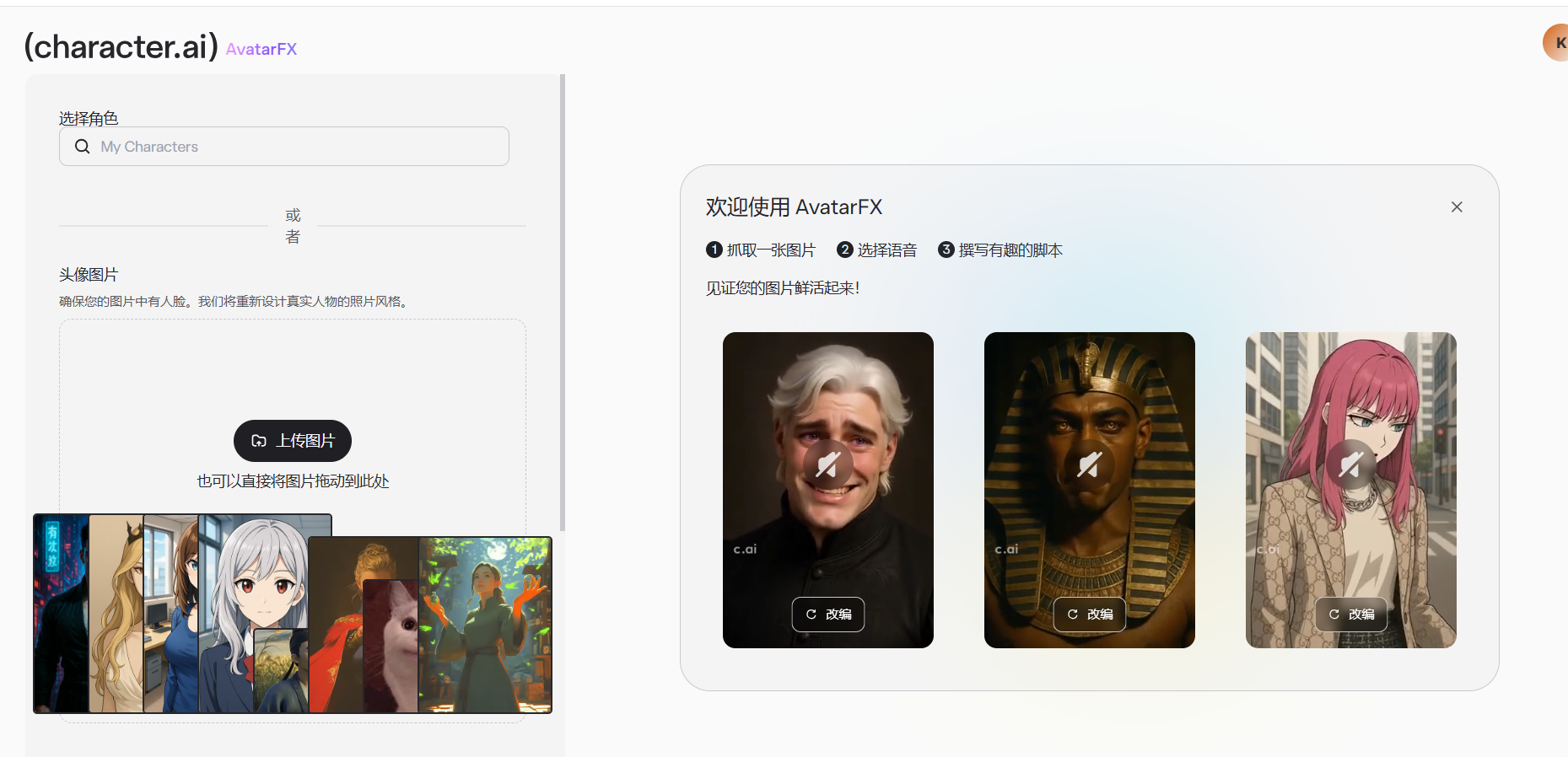Click 改编 on the pink-haired girl card

click(x=1350, y=614)
